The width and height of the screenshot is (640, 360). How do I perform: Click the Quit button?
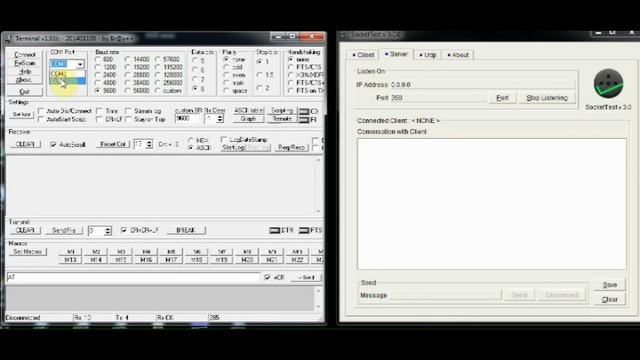(25, 91)
